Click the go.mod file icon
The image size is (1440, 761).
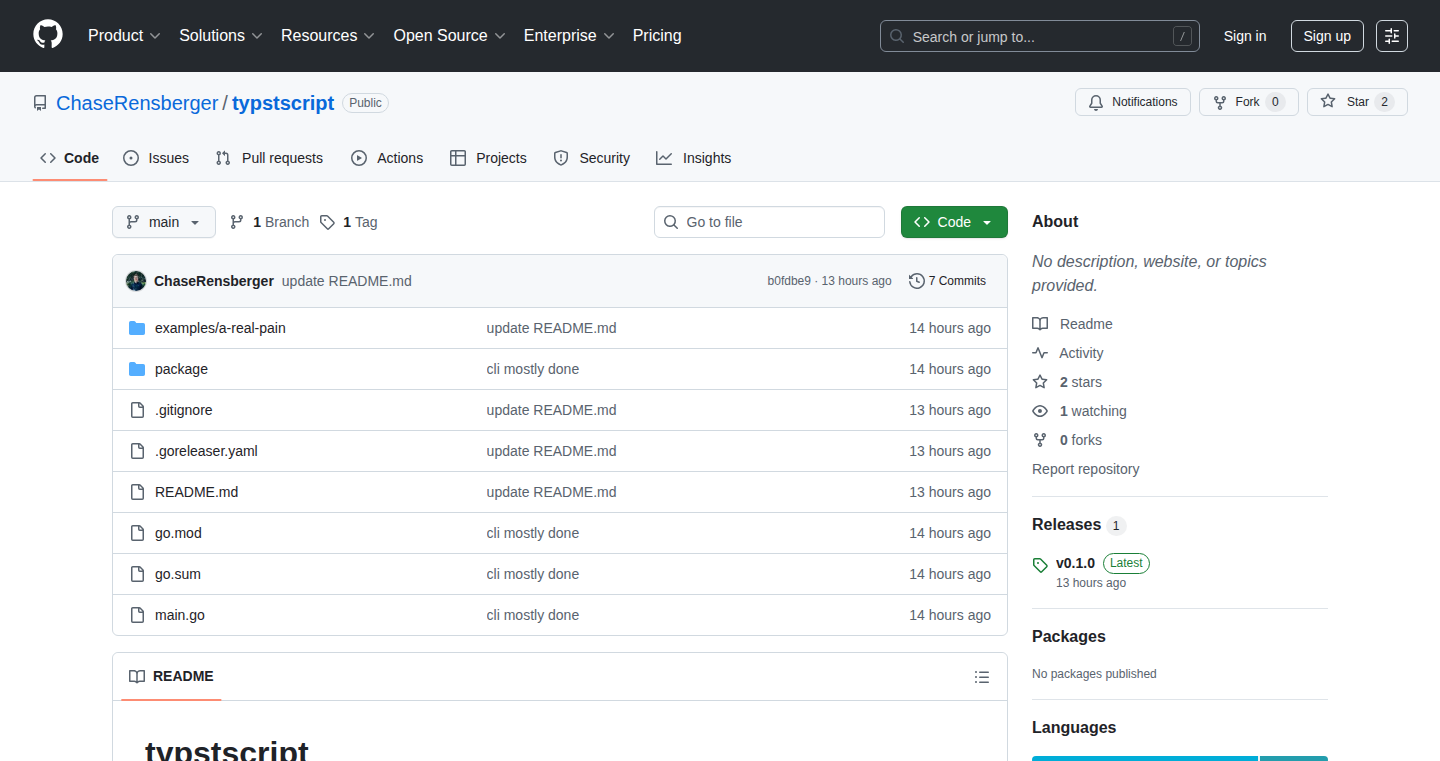click(137, 533)
